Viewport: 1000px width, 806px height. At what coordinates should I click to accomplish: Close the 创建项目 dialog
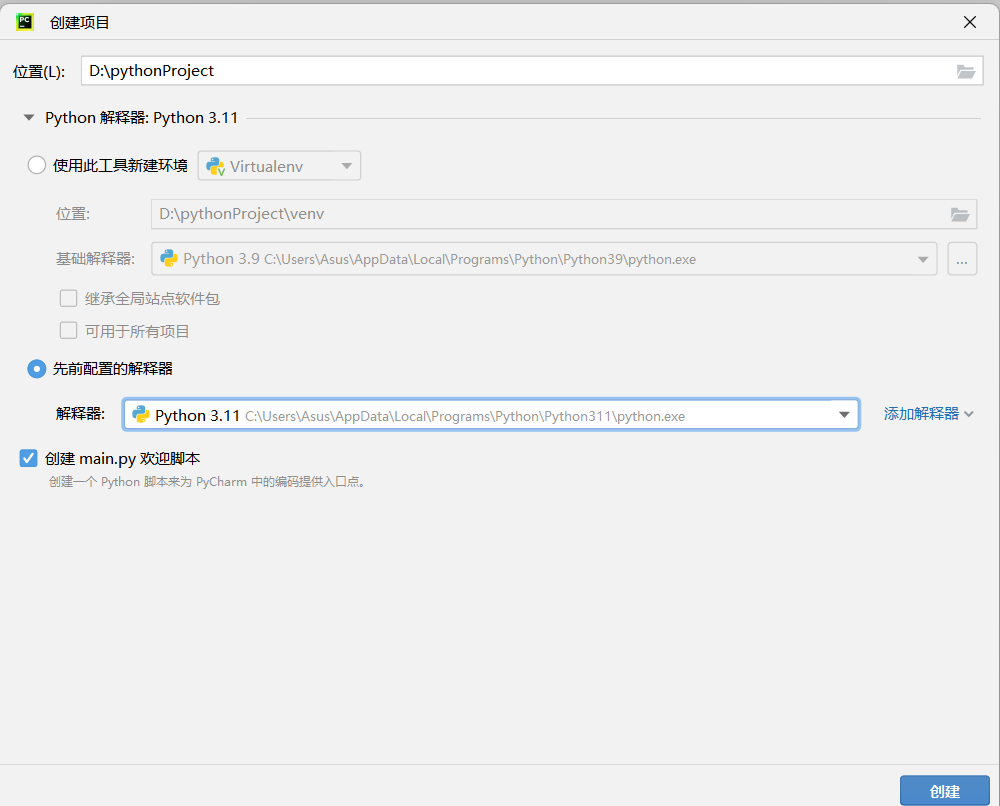969,22
